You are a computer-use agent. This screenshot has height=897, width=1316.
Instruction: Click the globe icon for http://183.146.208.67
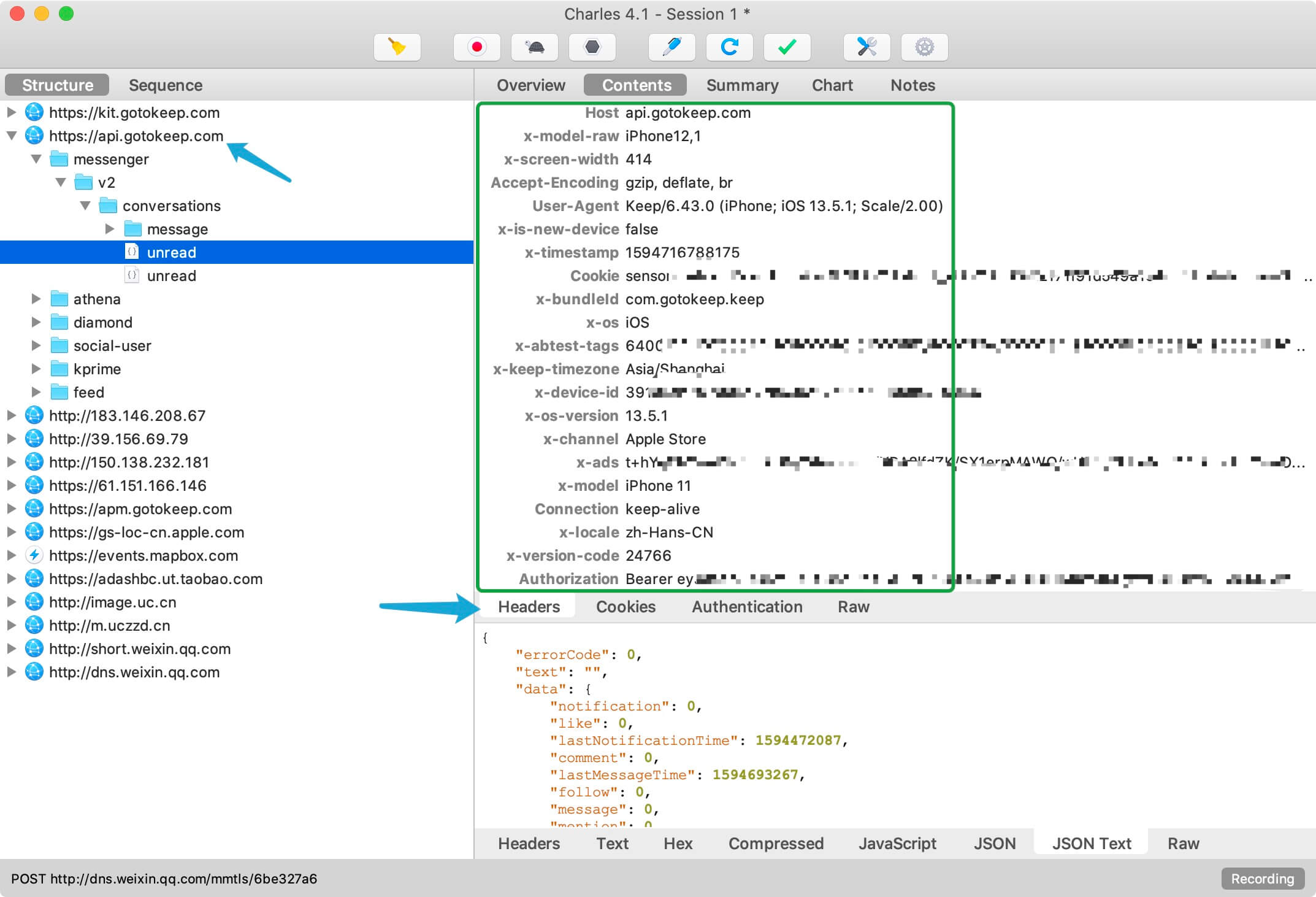(x=34, y=415)
